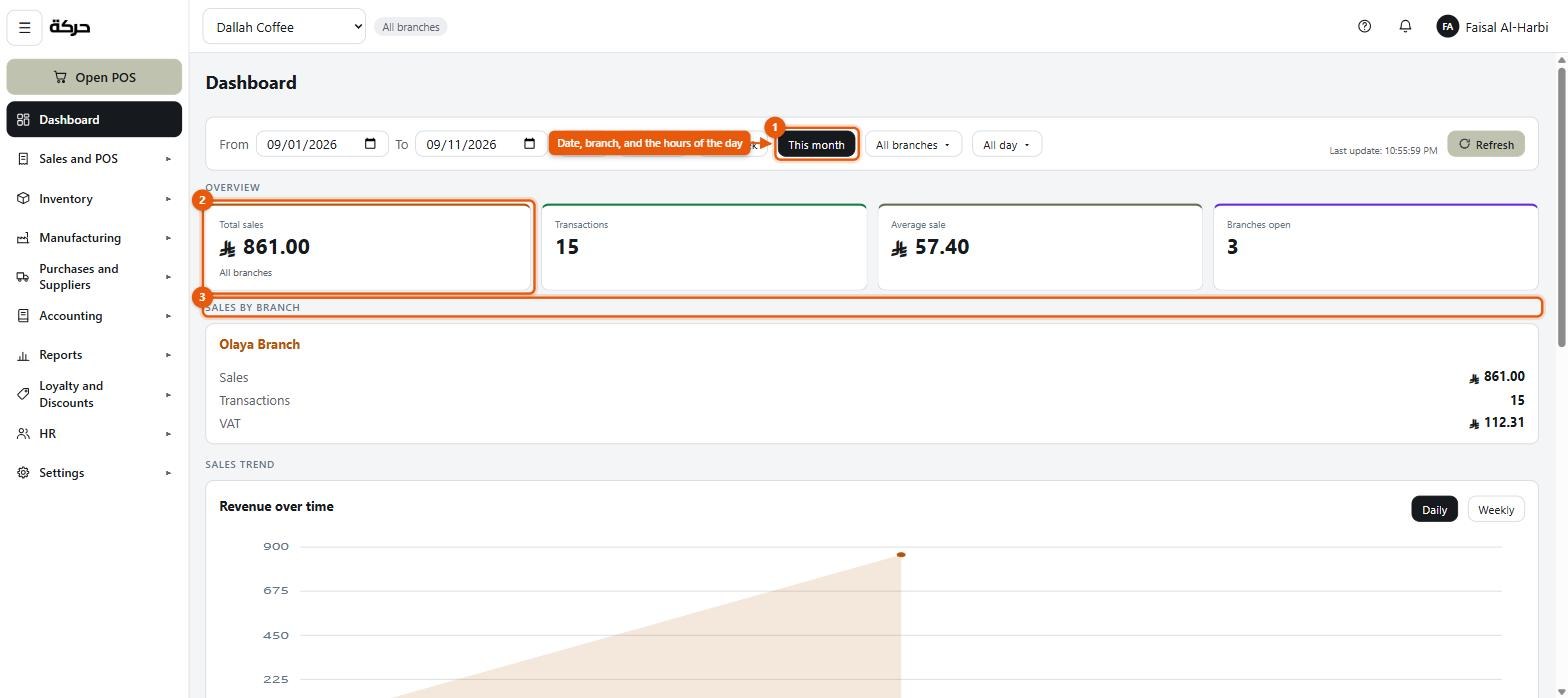Viewport: 1568px width, 698px height.
Task: Click the Last update 10:55:59 PM text
Action: (1383, 151)
